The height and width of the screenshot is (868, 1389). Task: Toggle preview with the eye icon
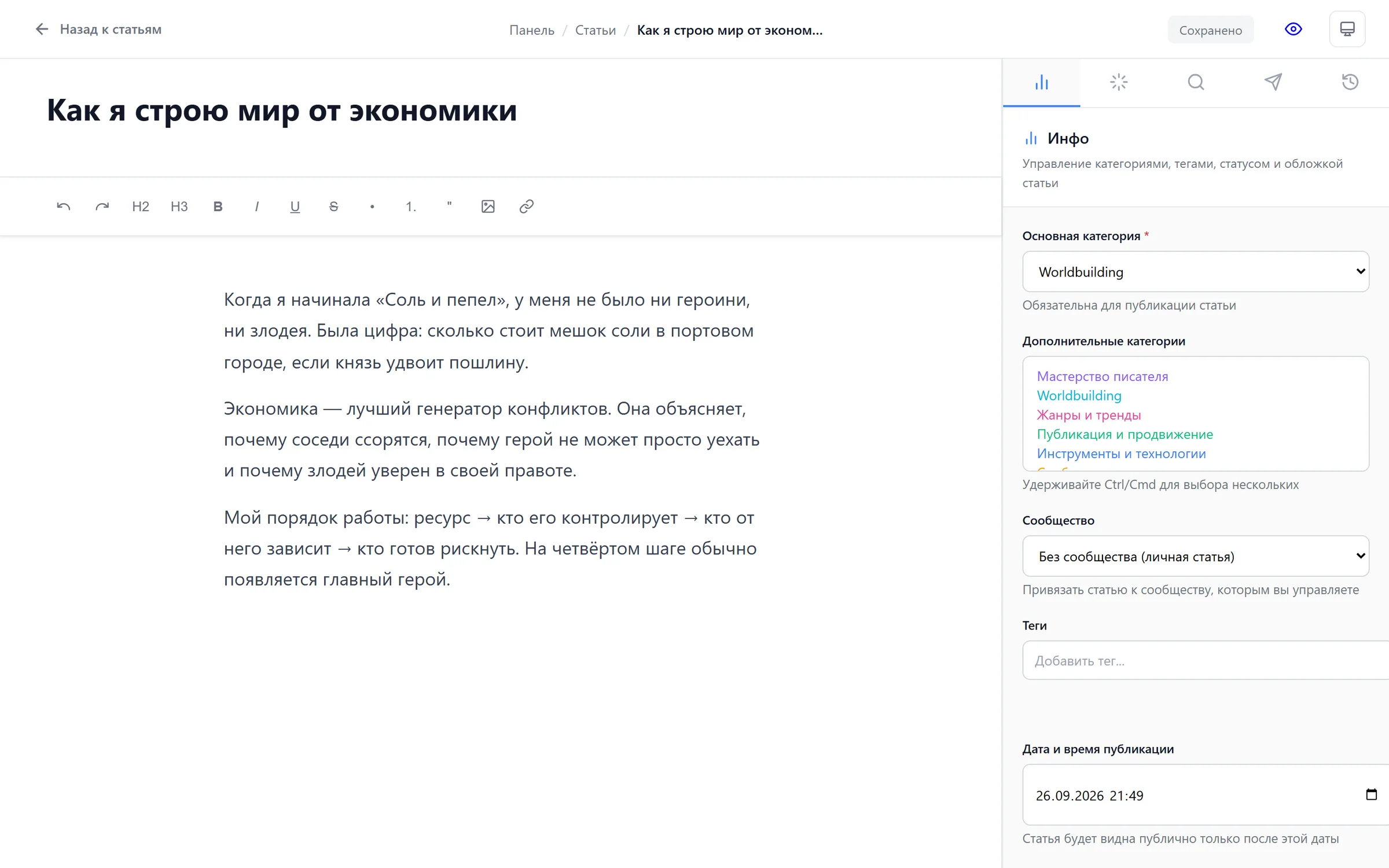[1293, 30]
